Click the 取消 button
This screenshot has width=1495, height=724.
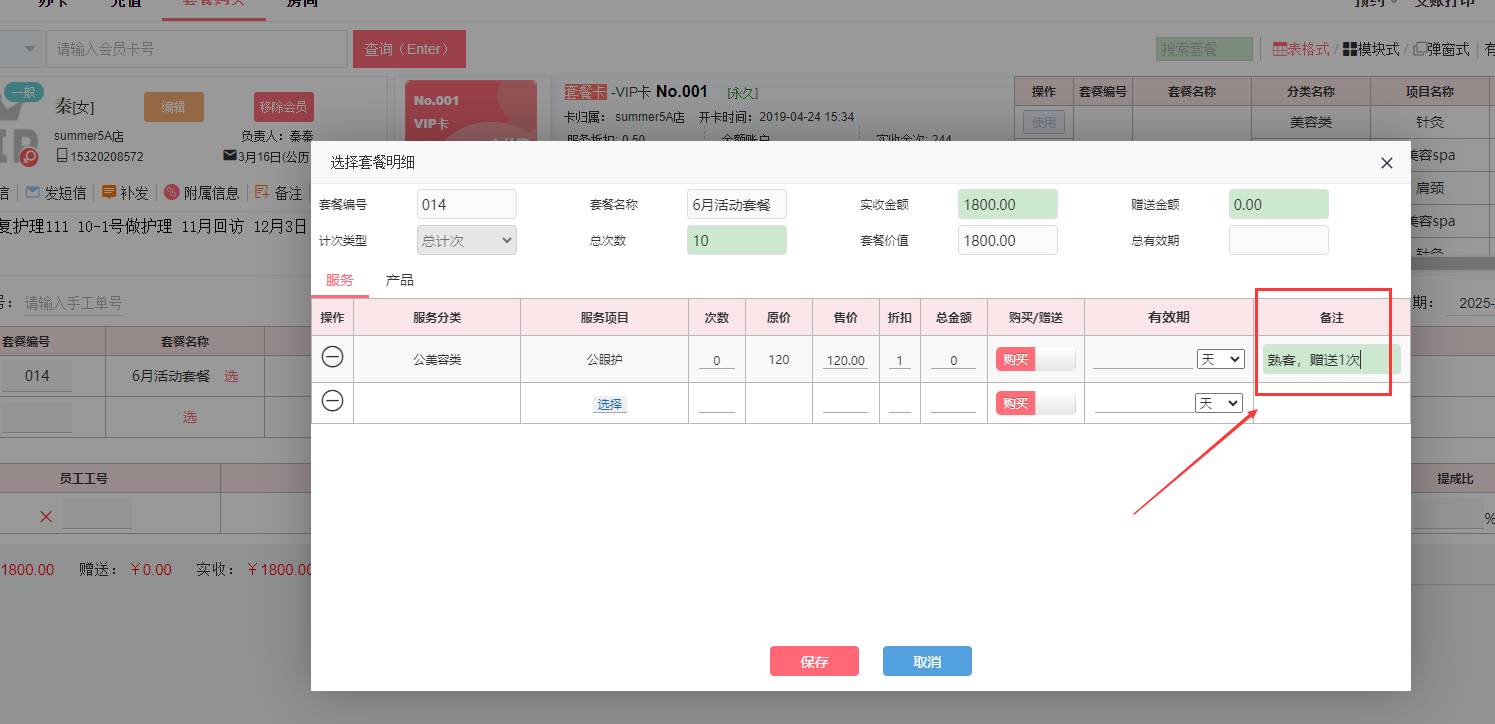point(927,662)
